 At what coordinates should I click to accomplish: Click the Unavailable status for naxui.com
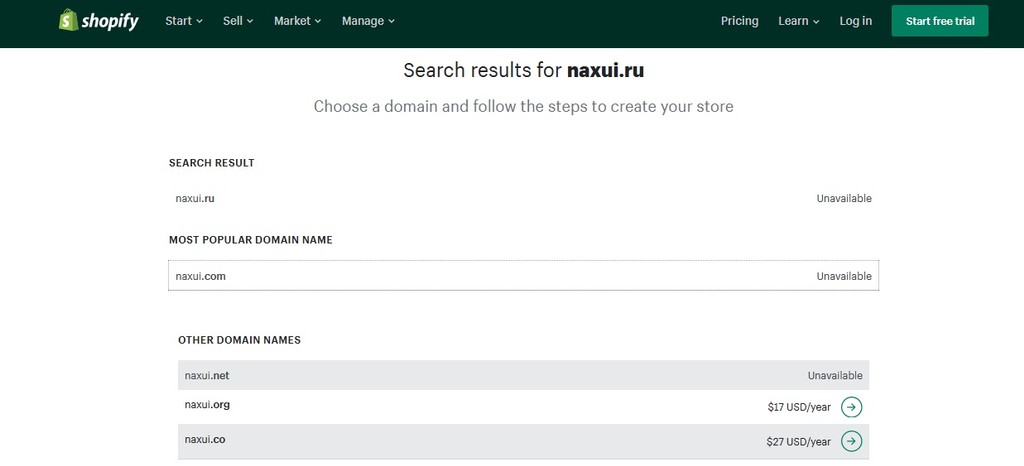tap(844, 276)
